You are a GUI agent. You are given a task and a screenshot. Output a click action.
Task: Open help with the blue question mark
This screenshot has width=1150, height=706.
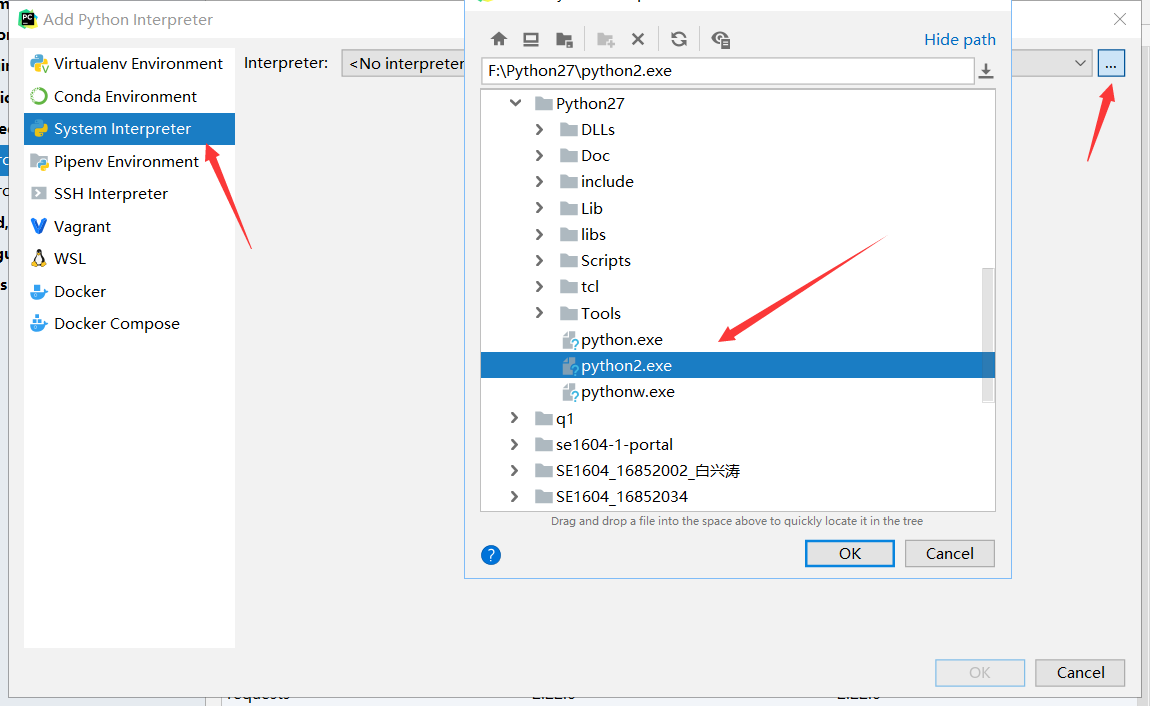coord(491,555)
